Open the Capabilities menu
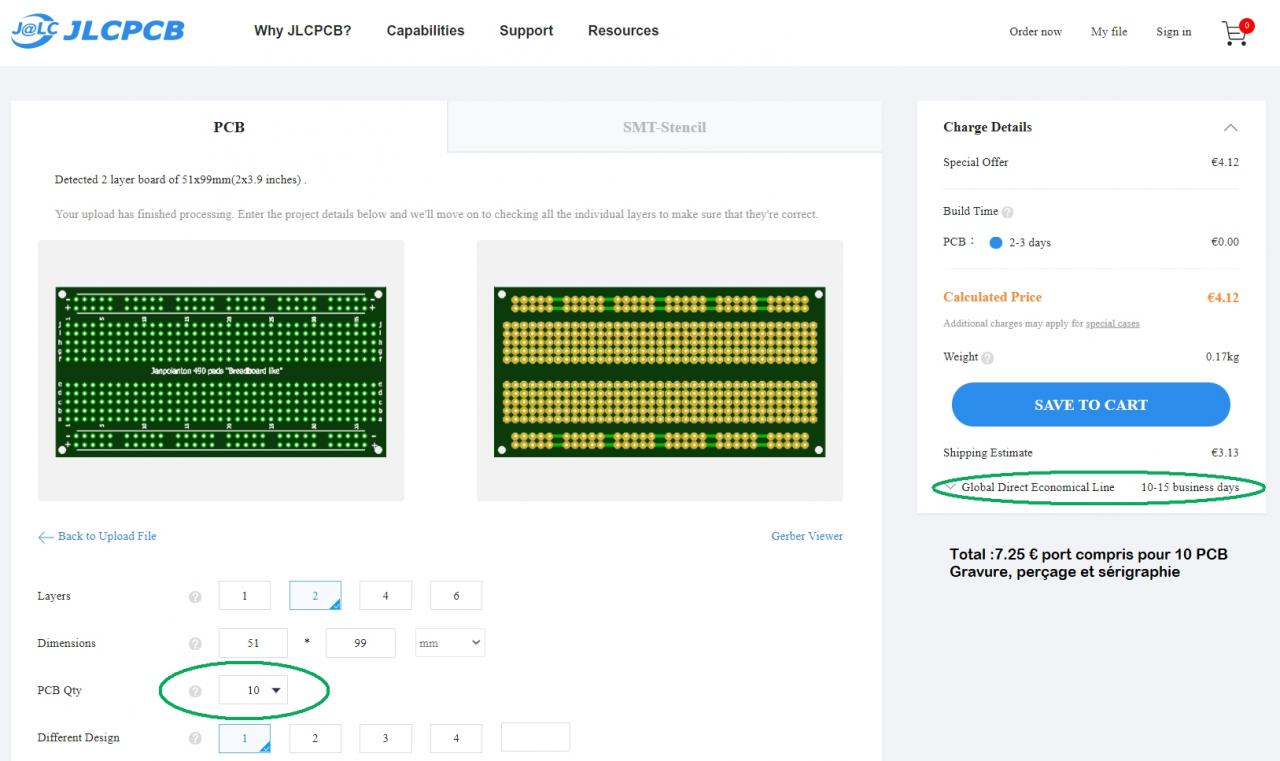Viewport: 1280px width, 761px height. pos(425,31)
